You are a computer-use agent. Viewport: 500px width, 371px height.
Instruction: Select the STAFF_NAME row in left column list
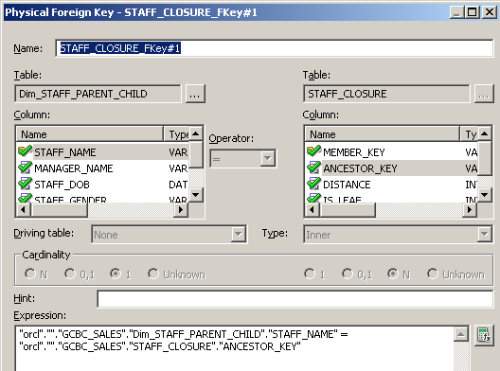102,152
